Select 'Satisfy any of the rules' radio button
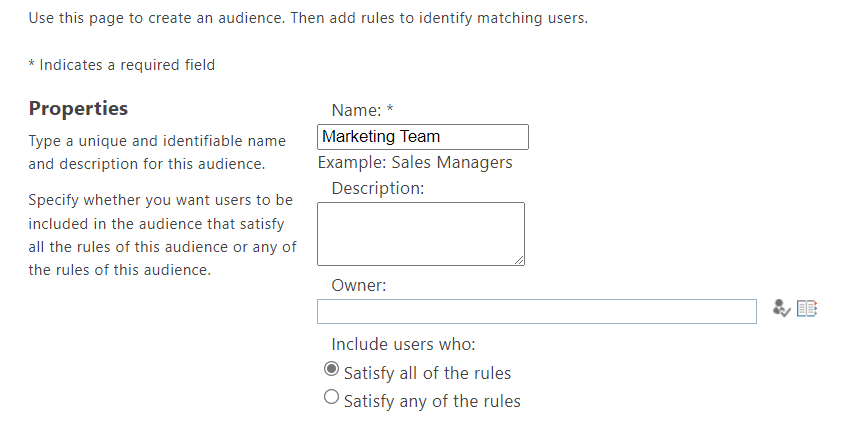 [331, 397]
